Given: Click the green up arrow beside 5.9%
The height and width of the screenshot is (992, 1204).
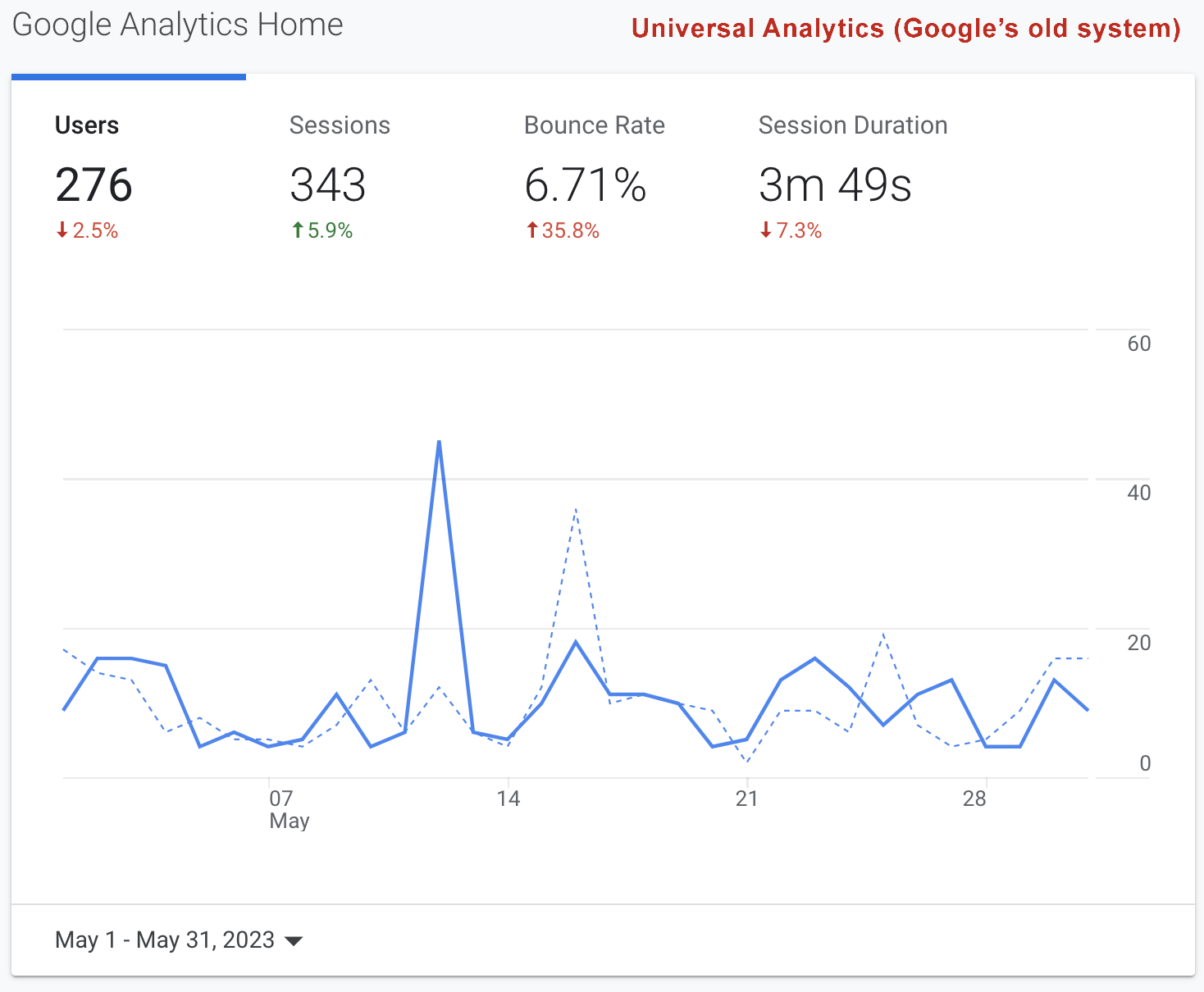Looking at the screenshot, I should tap(298, 230).
